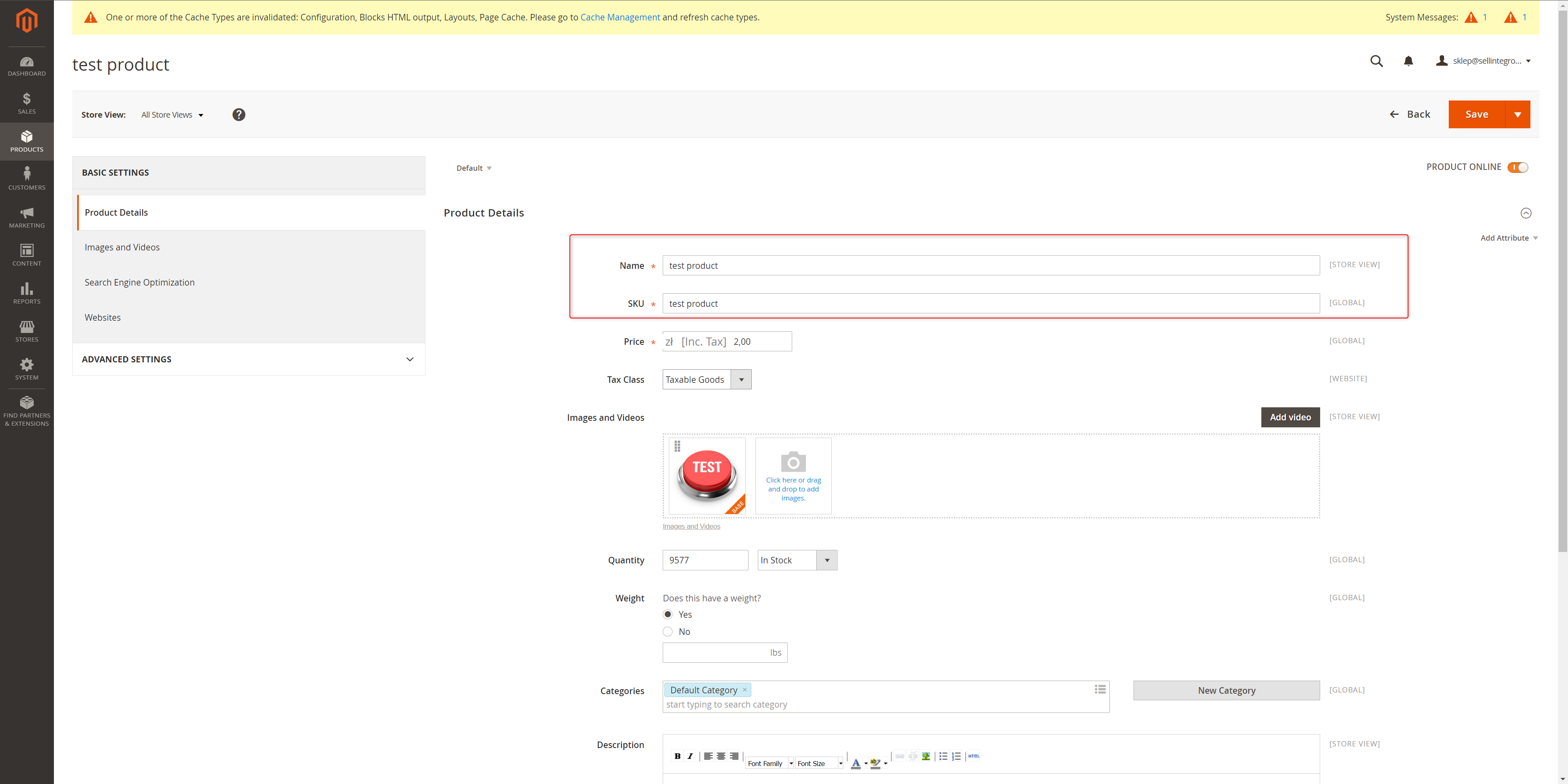Open the Font Family dropdown
The image size is (1568, 784).
tap(769, 763)
